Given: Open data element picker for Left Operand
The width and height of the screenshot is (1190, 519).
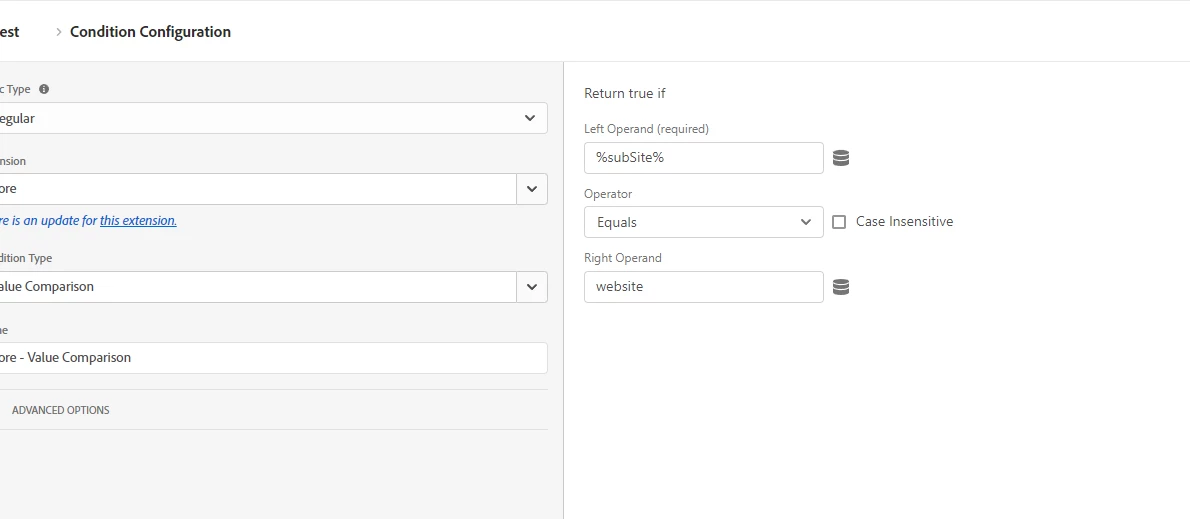Looking at the screenshot, I should [841, 158].
